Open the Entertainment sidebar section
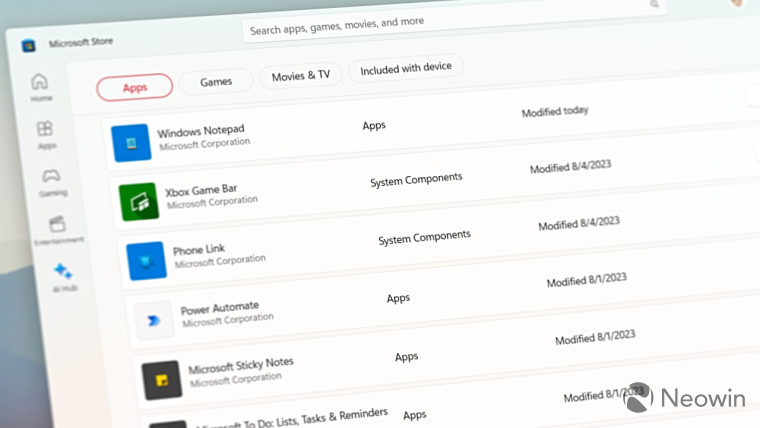Viewport: 760px width, 428px height. click(x=57, y=226)
